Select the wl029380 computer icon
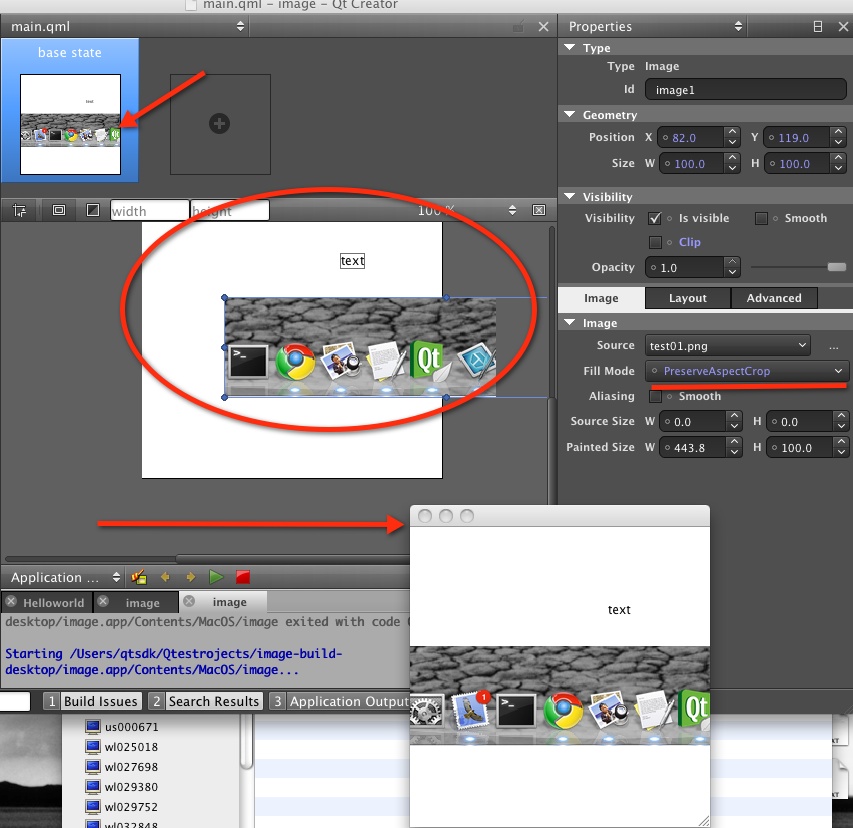 click(93, 787)
